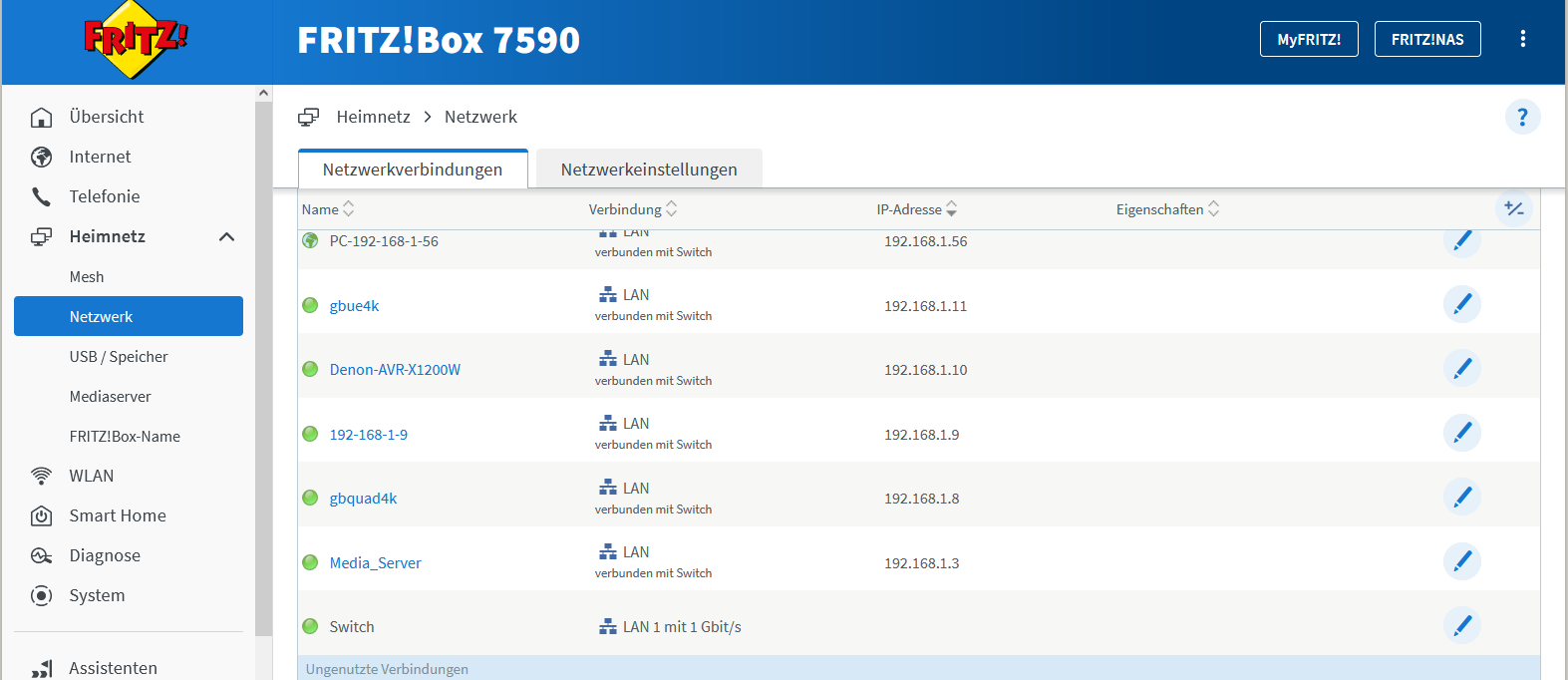Click the Internet globe icon in sidebar

[x=41, y=157]
